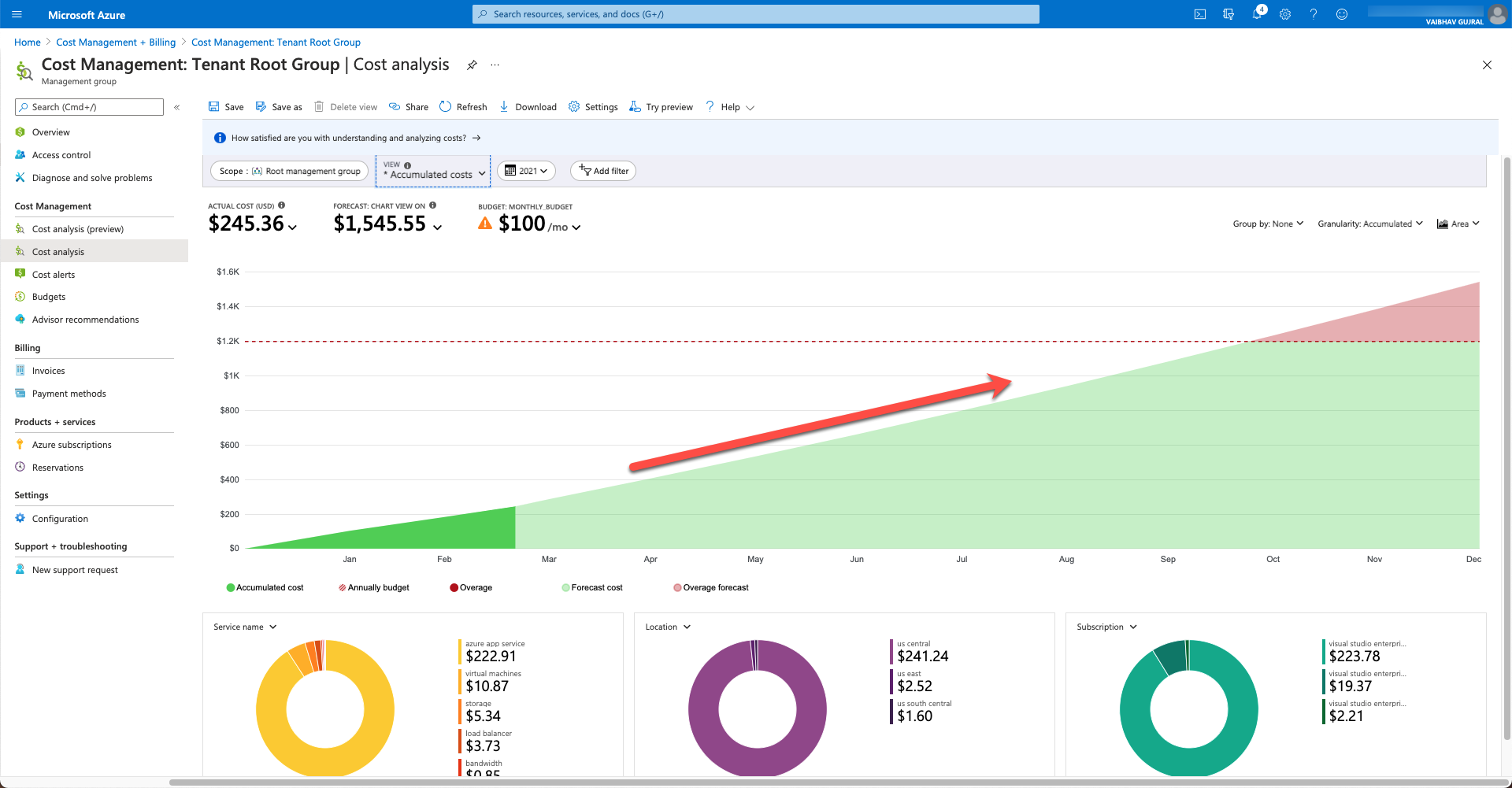Select Cost alerts in sidebar menu
Screen dimensions: 1512x788
(x=54, y=275)
